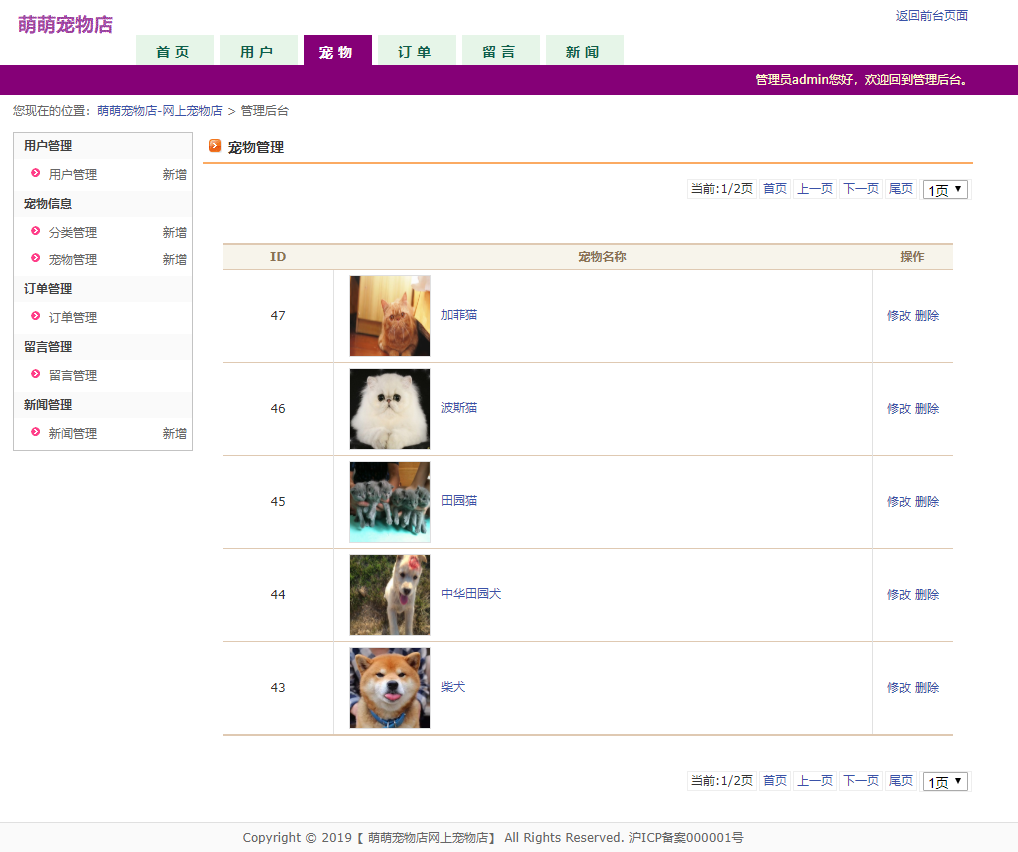1018x852 pixels.
Task: Jump to 尾页 using bottom pagination
Action: point(899,781)
